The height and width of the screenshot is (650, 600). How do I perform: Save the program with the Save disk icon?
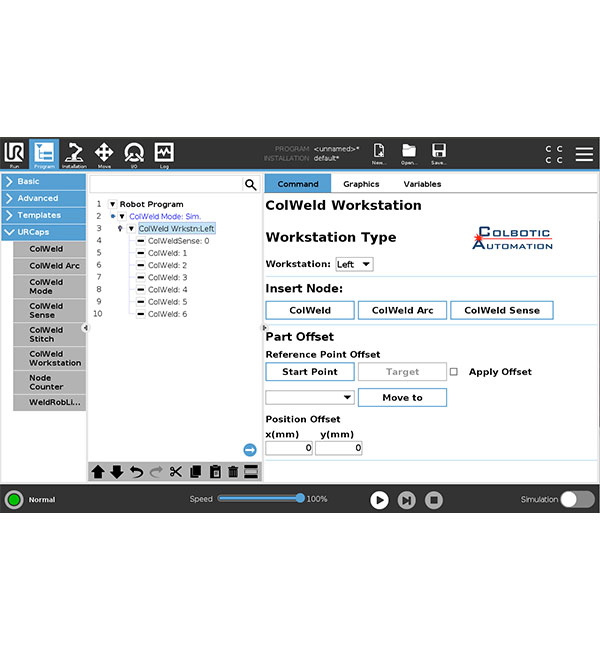coord(438,154)
